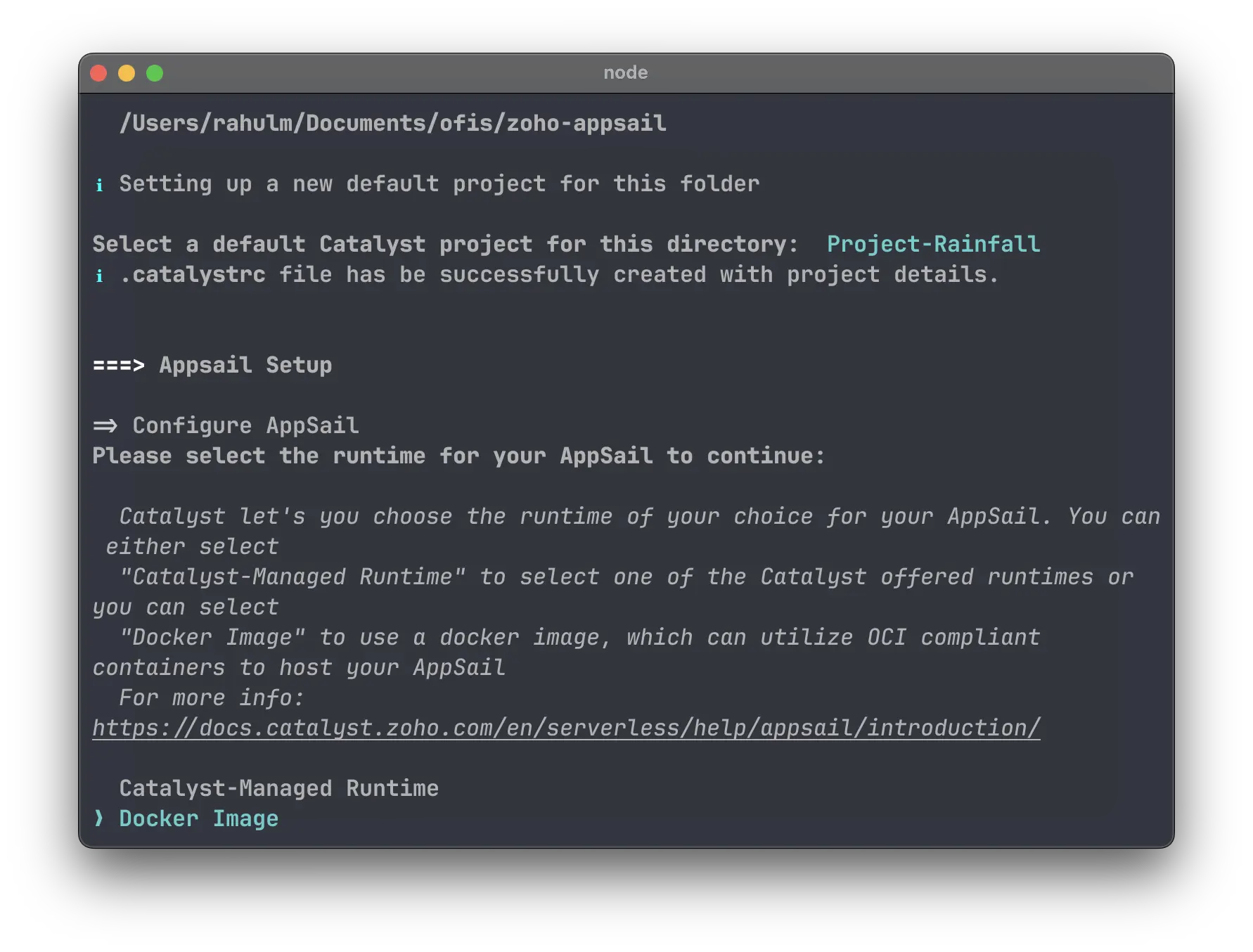This screenshot has width=1253, height=952.
Task: Expand the Configure AppSail section
Action: coord(245,425)
